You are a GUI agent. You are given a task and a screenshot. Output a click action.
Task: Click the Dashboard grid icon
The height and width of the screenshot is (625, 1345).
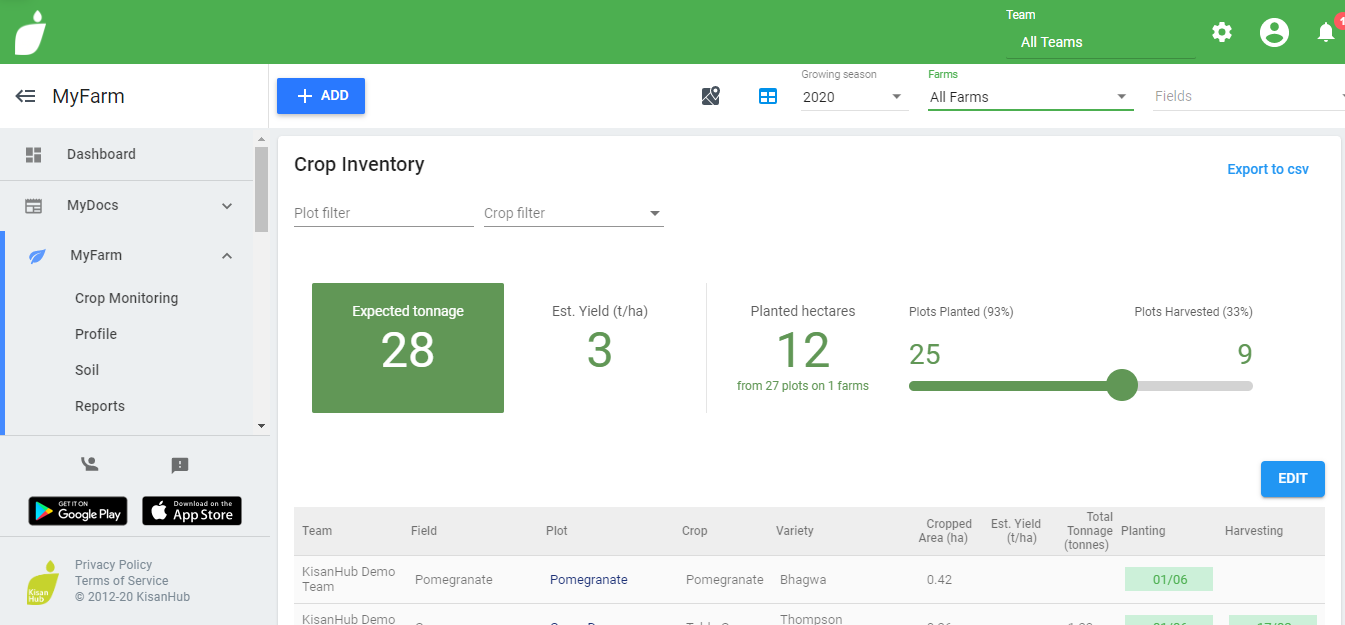(x=34, y=154)
